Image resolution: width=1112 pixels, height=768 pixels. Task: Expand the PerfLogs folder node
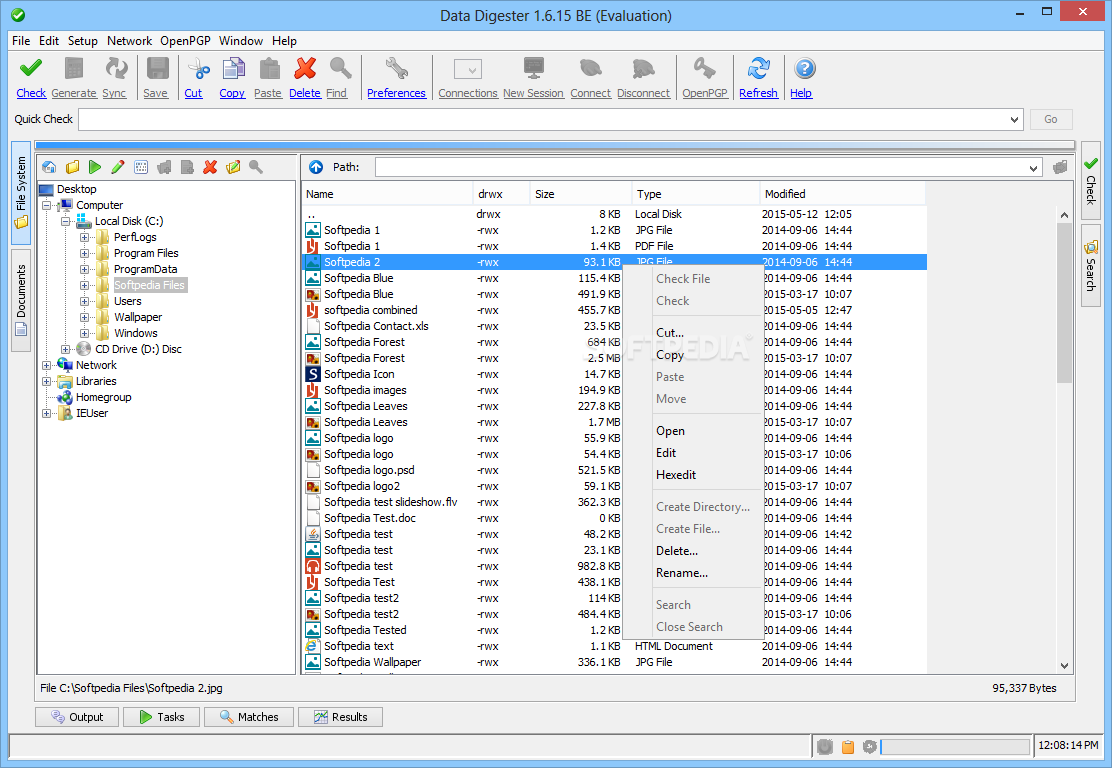click(x=84, y=238)
